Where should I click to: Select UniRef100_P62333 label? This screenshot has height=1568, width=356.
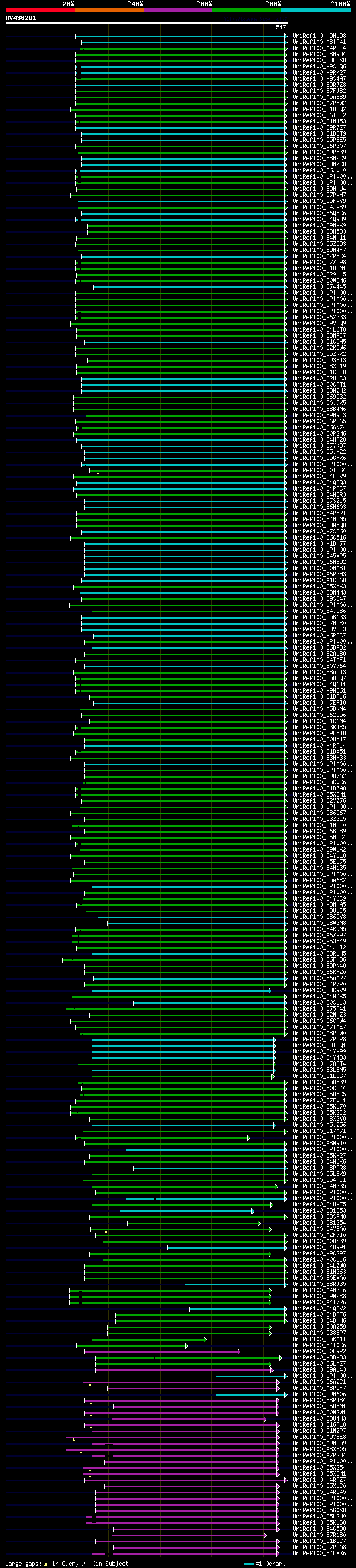point(319,317)
